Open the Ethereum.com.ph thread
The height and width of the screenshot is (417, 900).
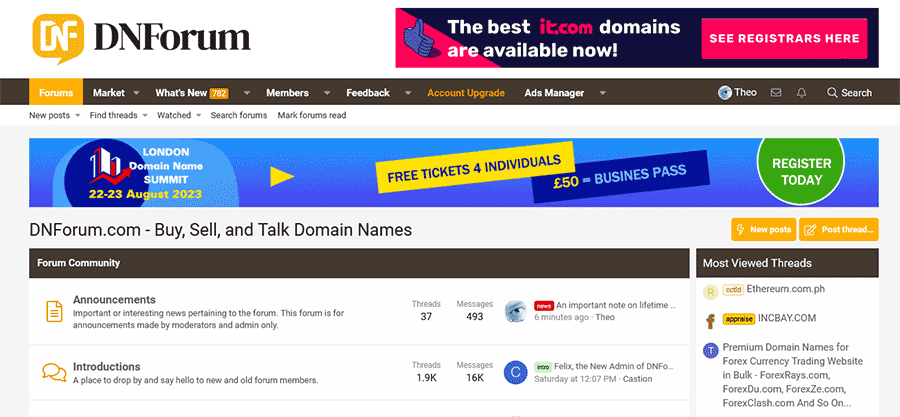[786, 289]
